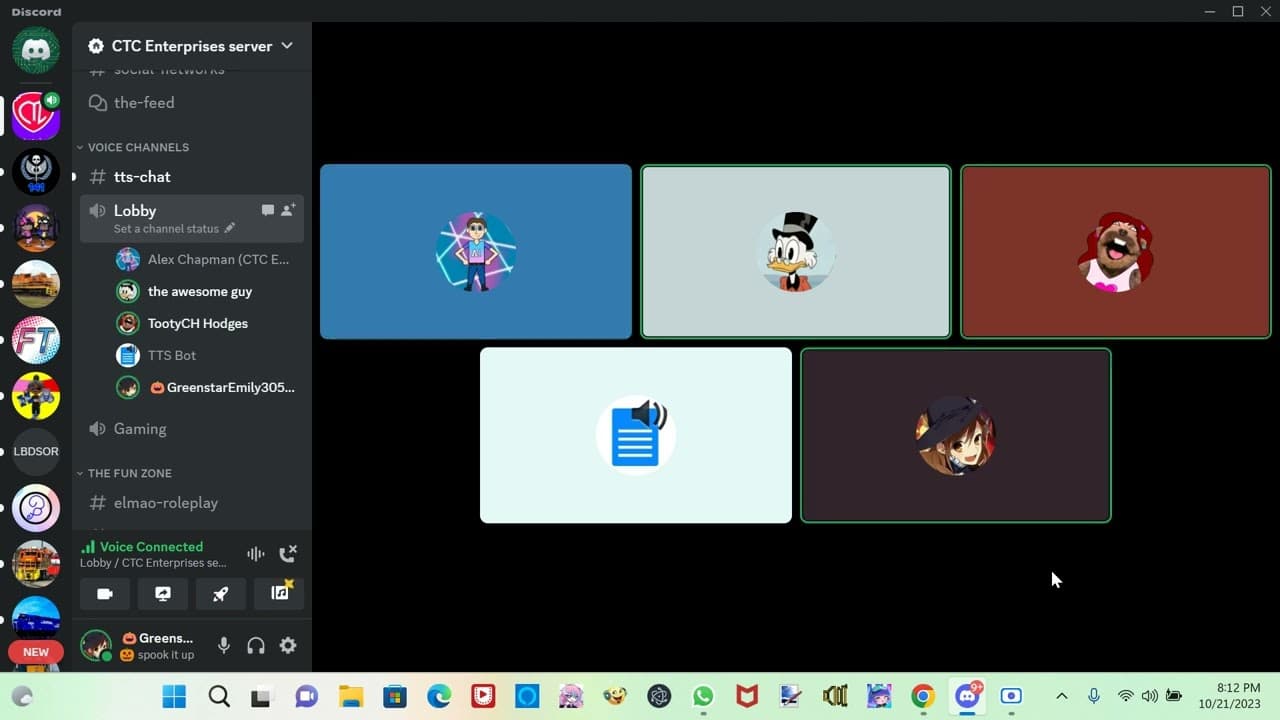The height and width of the screenshot is (720, 1280).
Task: Launch Microsoft Edge from the taskbar
Action: (x=438, y=696)
